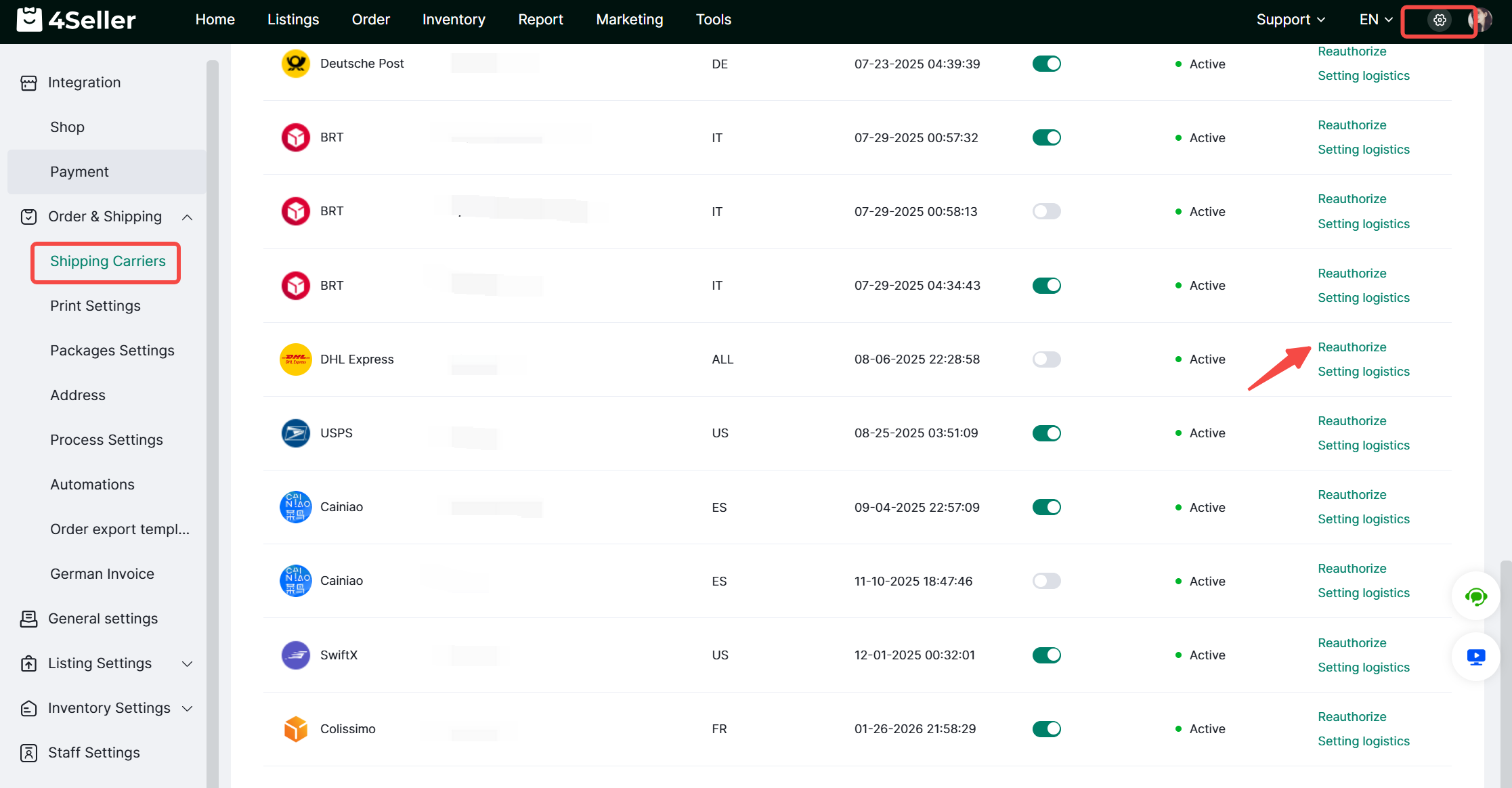The width and height of the screenshot is (1512, 788).
Task: Click the 4Seller logo
Action: pos(76,20)
